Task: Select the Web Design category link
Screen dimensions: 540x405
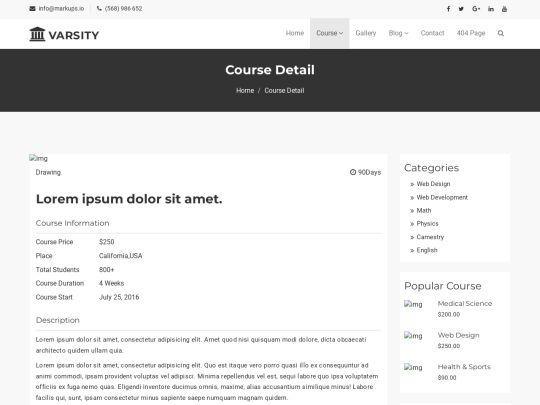Action: (x=433, y=184)
